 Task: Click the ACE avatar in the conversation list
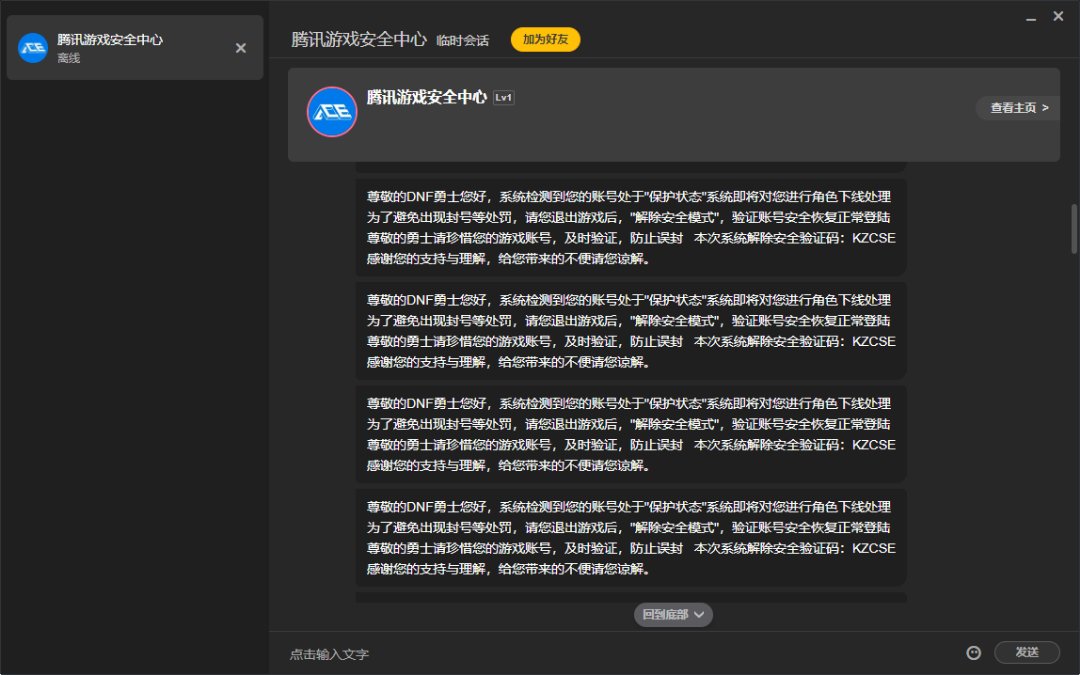click(32, 48)
